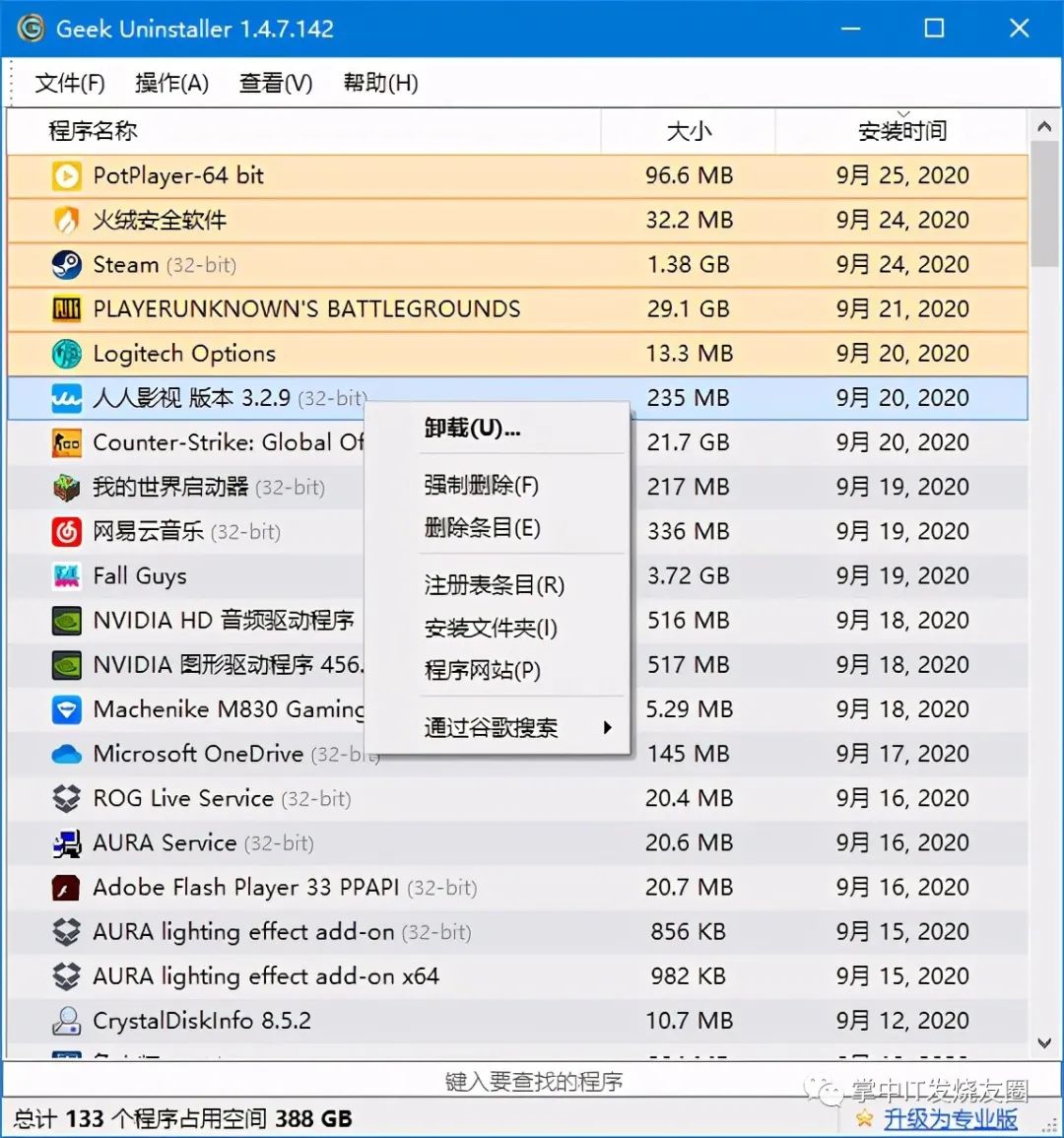Click the 9月 17, 2020 OneDrive date
Image resolution: width=1064 pixels, height=1138 pixels.
(x=902, y=754)
